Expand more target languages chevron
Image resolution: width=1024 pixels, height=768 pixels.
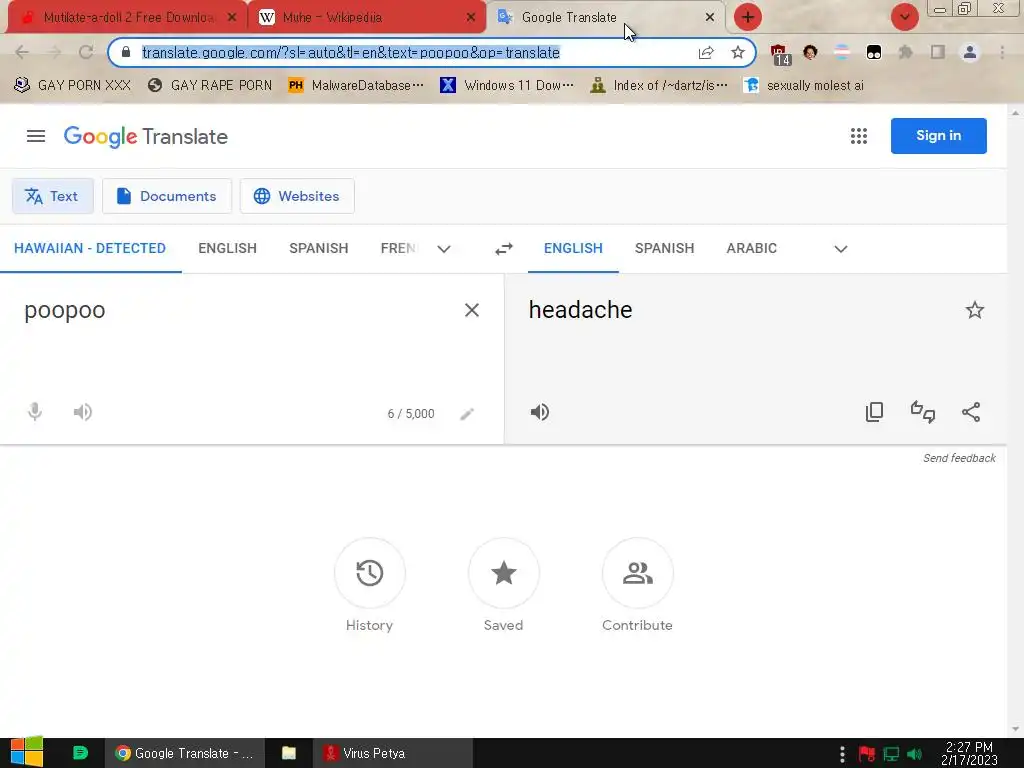click(x=840, y=249)
